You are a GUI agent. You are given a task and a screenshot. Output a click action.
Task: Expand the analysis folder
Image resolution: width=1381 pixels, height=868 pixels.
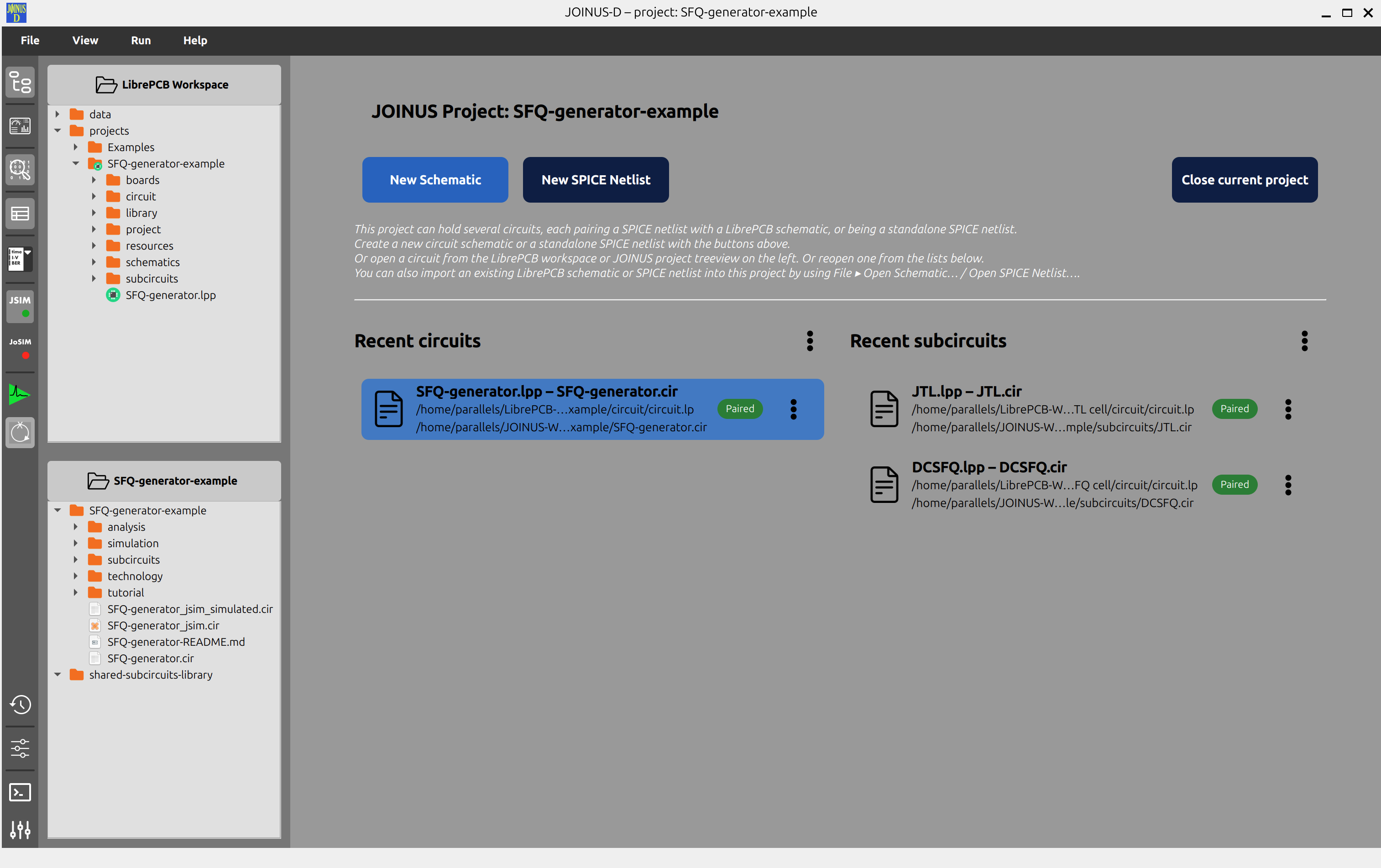76,526
